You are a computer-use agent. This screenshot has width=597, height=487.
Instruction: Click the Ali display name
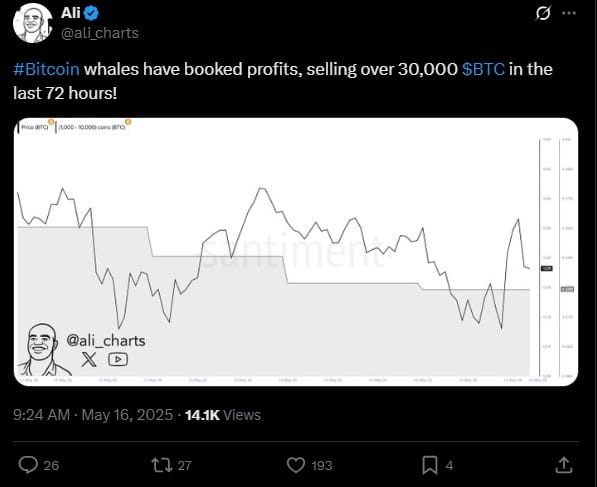[70, 13]
